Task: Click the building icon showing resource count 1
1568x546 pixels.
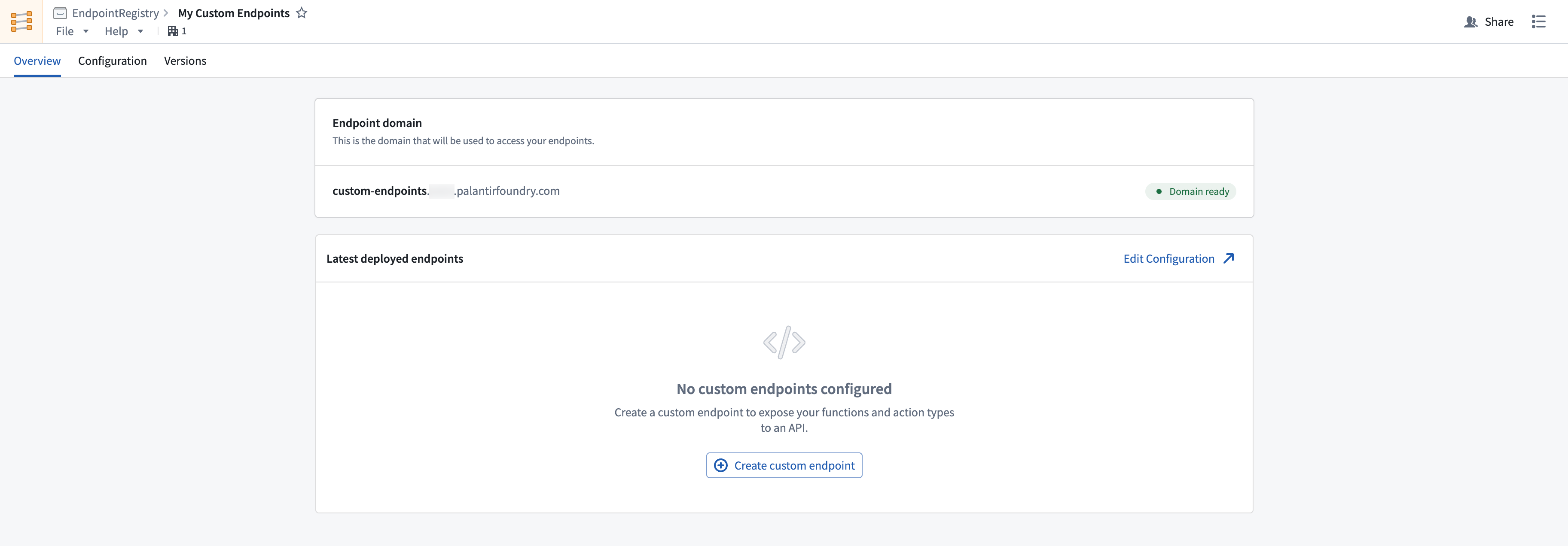Action: [x=173, y=31]
